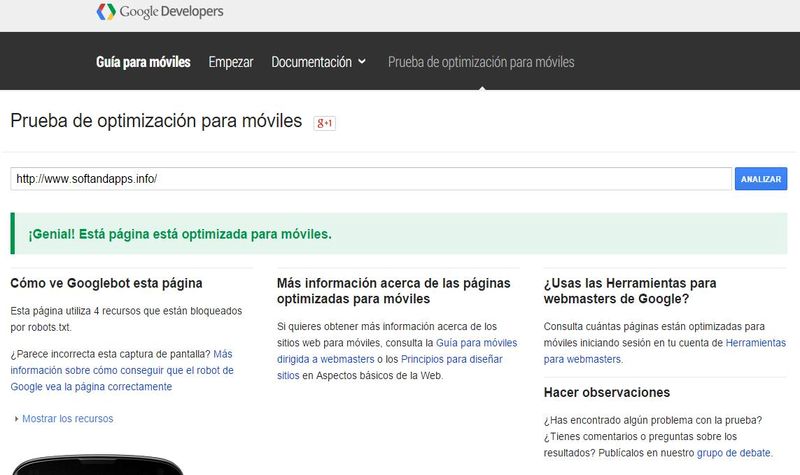Screen dimensions: 800x475
Task: Expand Mostrar los recursos disclosure
Action: pyautogui.click(x=64, y=418)
